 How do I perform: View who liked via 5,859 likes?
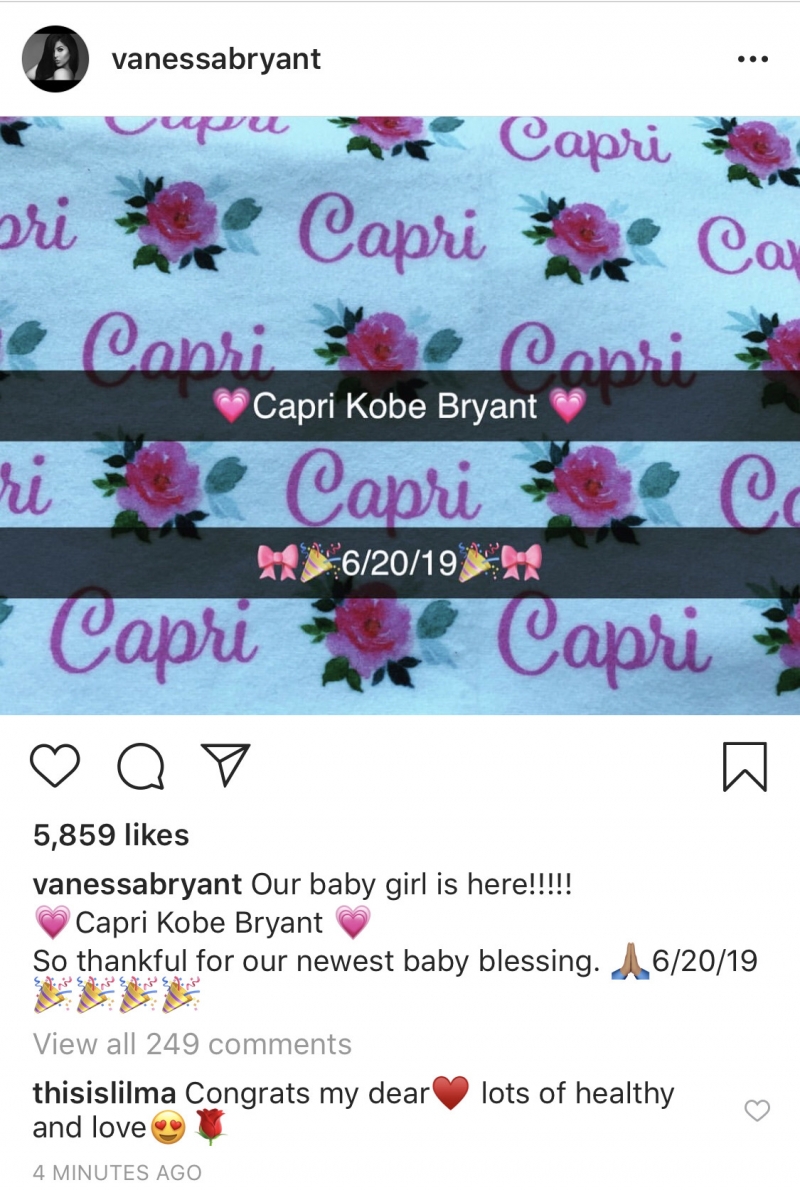pos(111,835)
